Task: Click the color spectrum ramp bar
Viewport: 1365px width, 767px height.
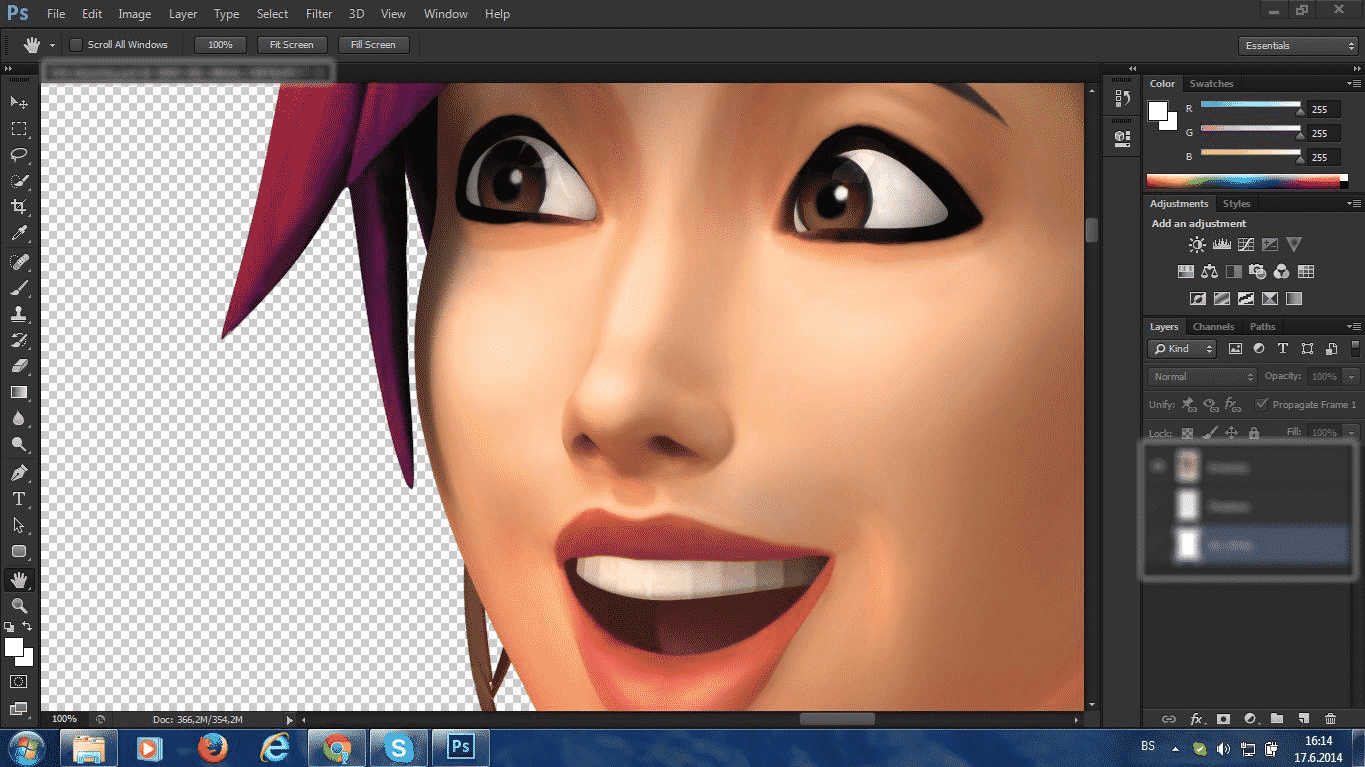Action: tap(1243, 182)
